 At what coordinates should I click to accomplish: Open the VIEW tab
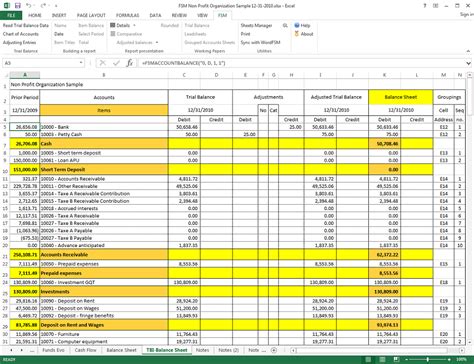(202, 15)
